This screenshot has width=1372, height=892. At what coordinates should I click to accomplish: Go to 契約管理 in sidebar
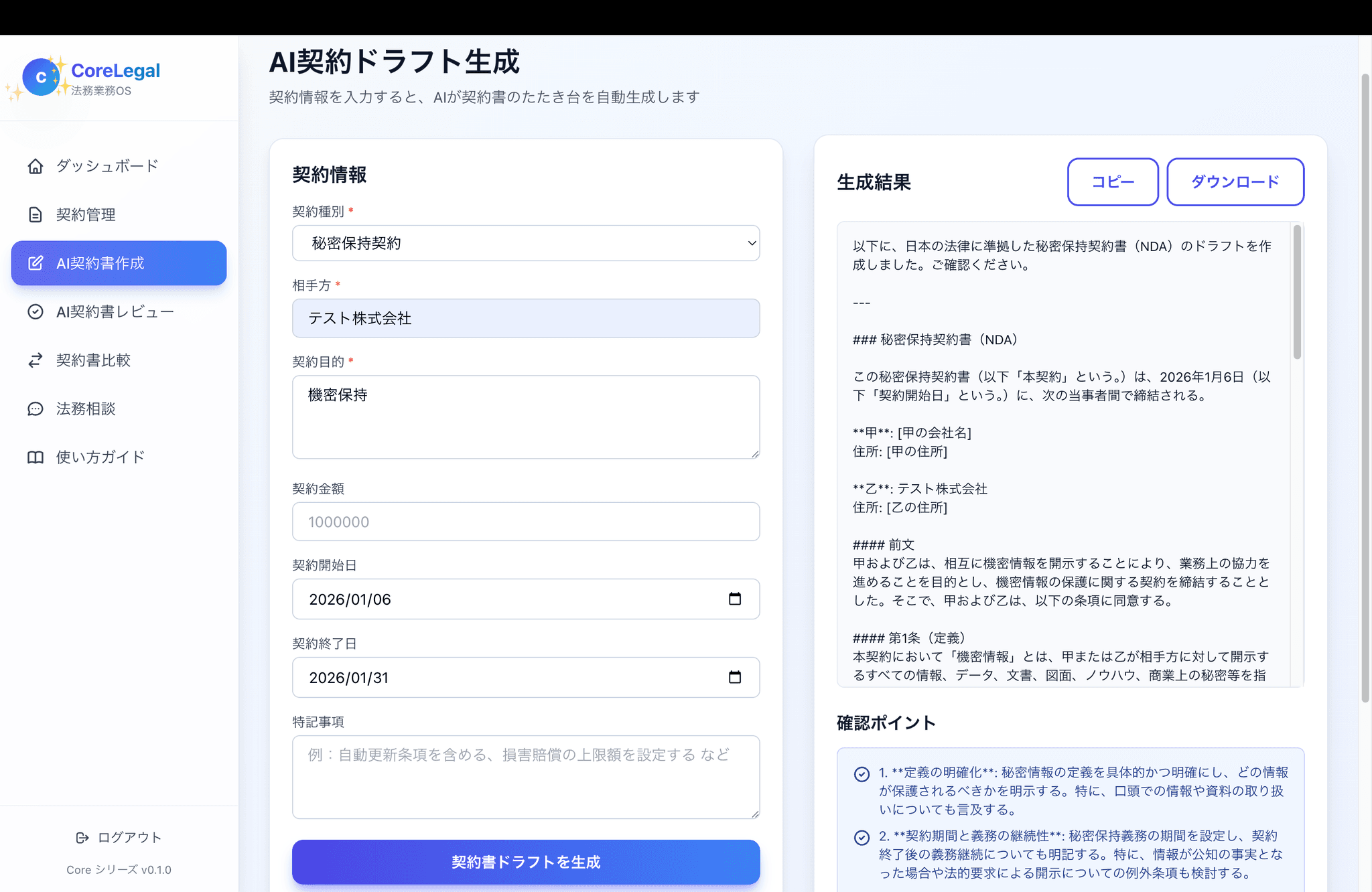point(86,215)
